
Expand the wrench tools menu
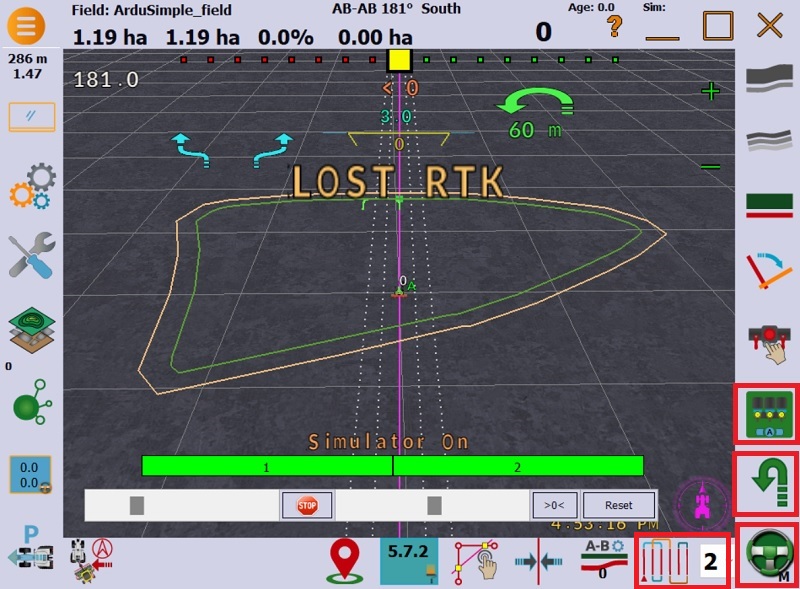(x=31, y=256)
